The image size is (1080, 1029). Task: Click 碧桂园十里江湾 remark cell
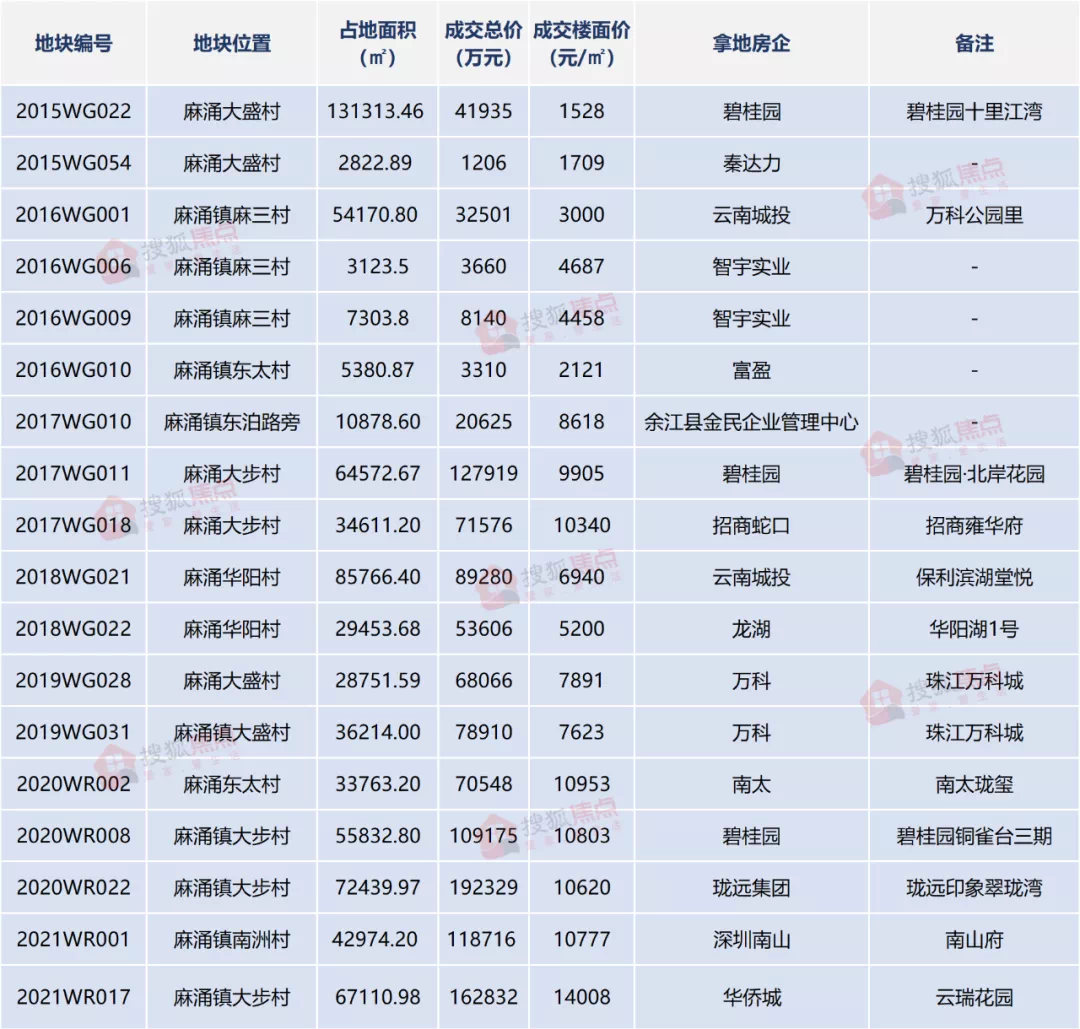[x=975, y=112]
